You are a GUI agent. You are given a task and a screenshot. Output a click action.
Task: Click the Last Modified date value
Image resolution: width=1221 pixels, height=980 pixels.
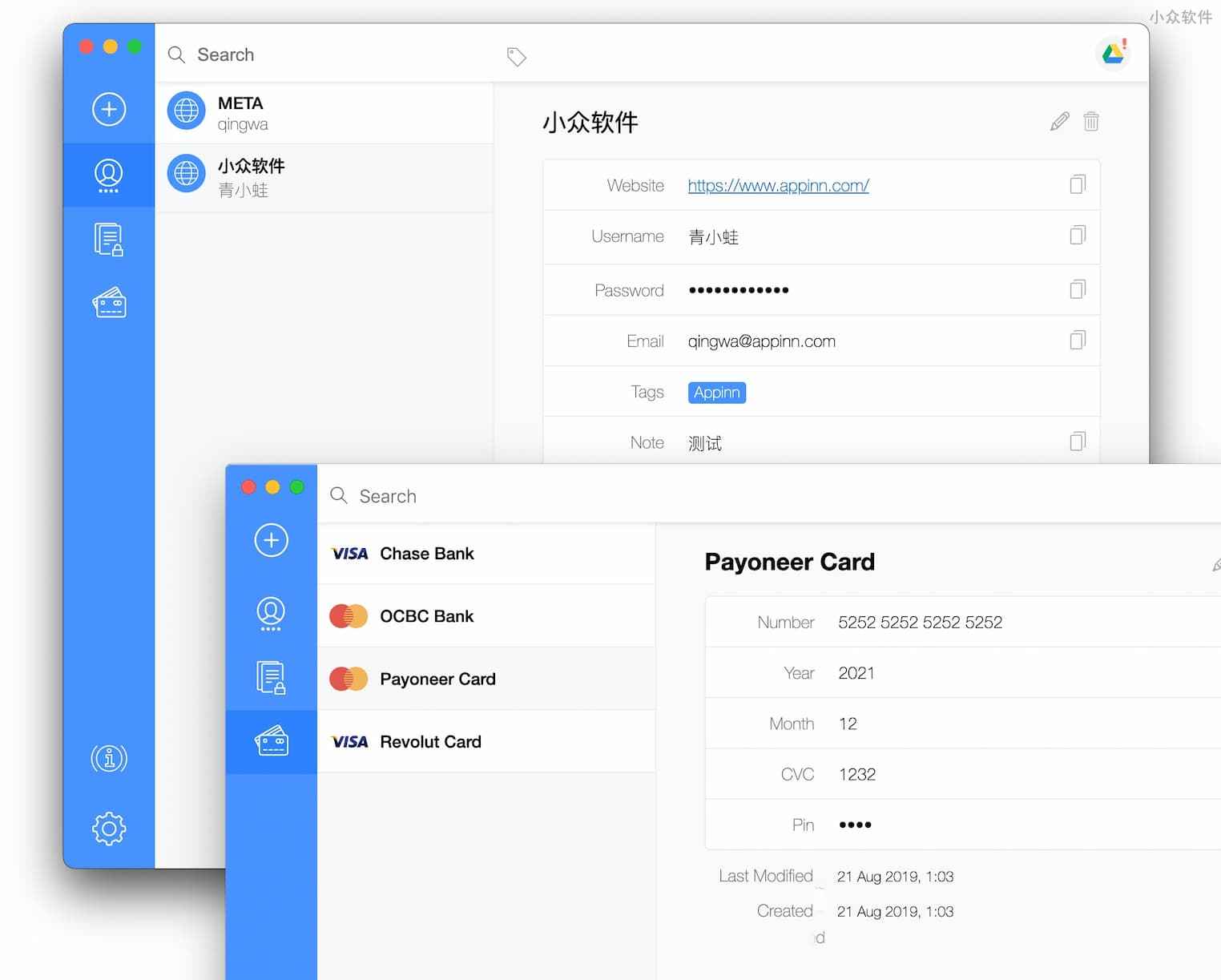point(895,877)
